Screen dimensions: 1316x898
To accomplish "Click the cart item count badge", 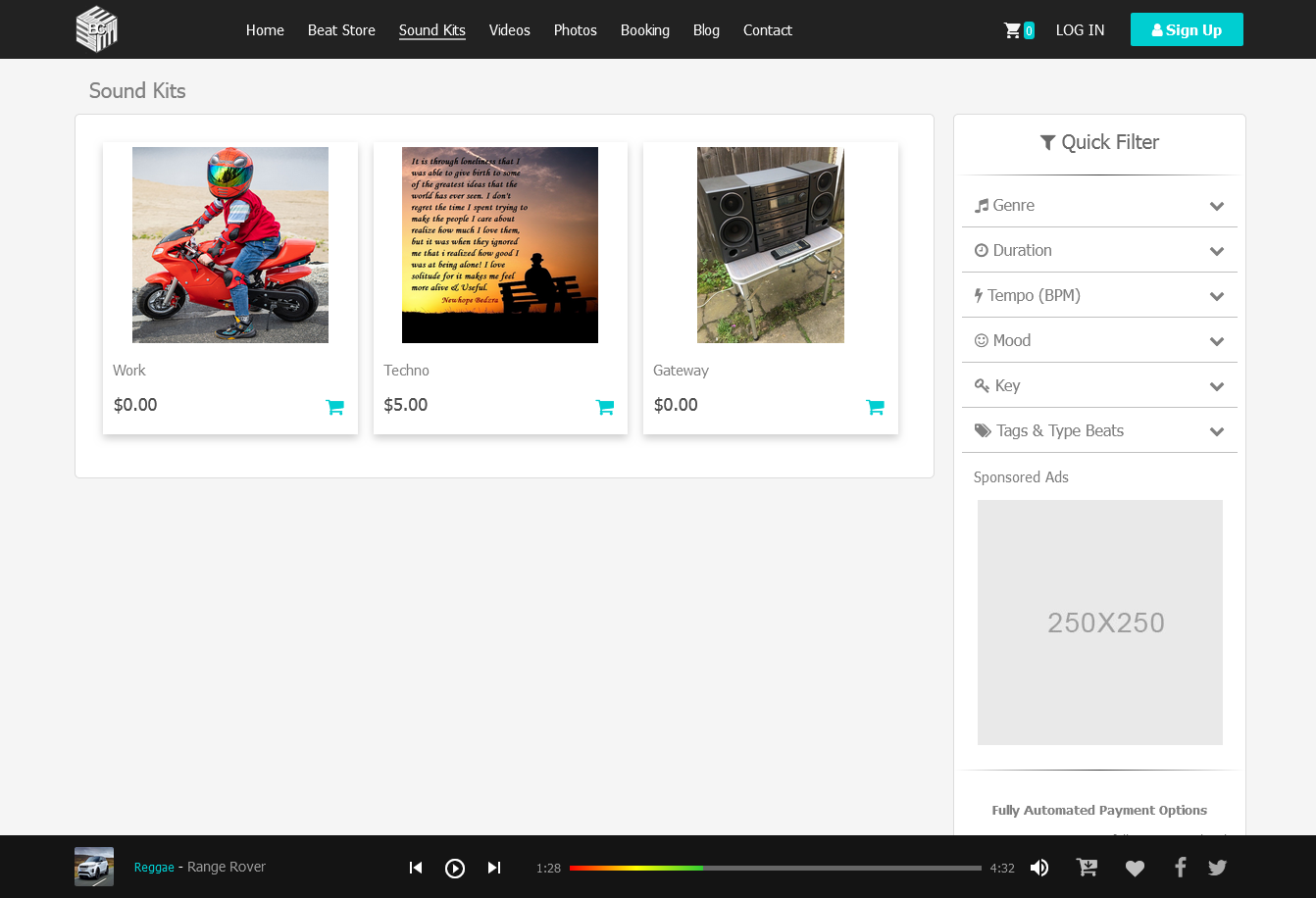I will tap(1029, 30).
